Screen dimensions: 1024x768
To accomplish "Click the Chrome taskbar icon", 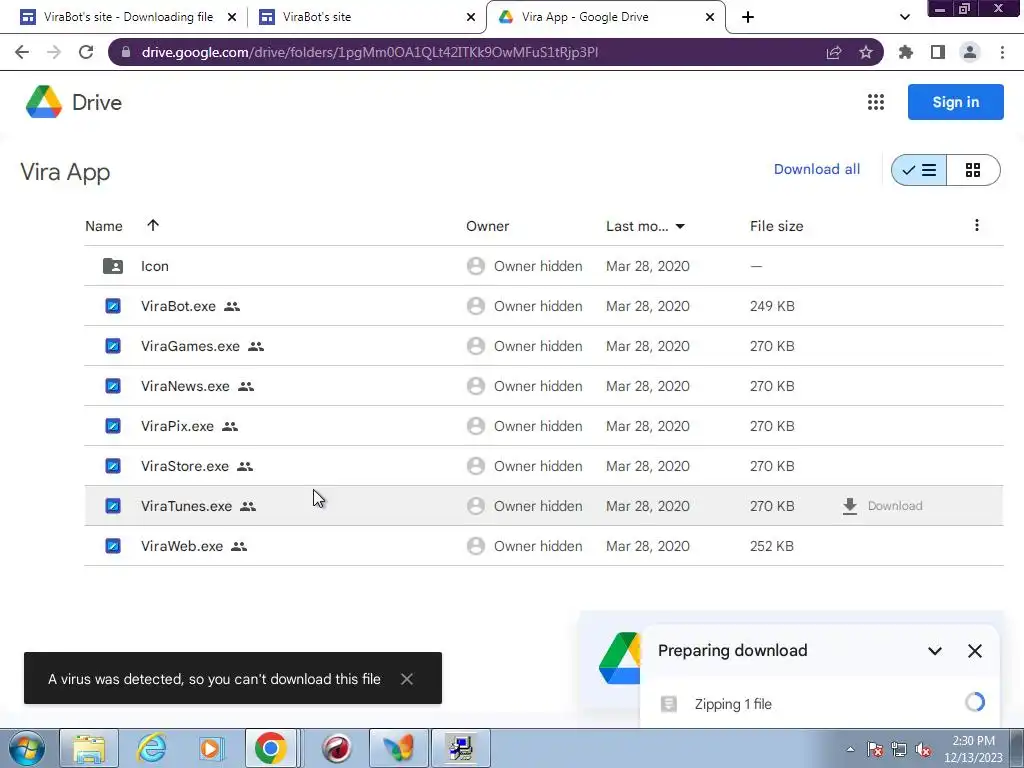I will [270, 748].
